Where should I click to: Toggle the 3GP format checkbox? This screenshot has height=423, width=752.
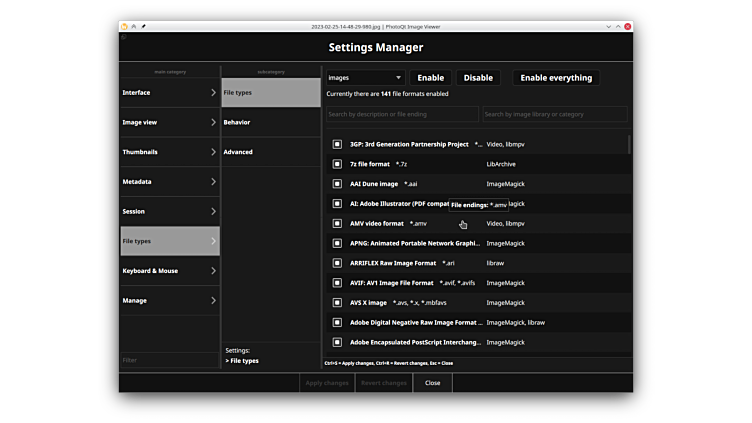click(337, 144)
